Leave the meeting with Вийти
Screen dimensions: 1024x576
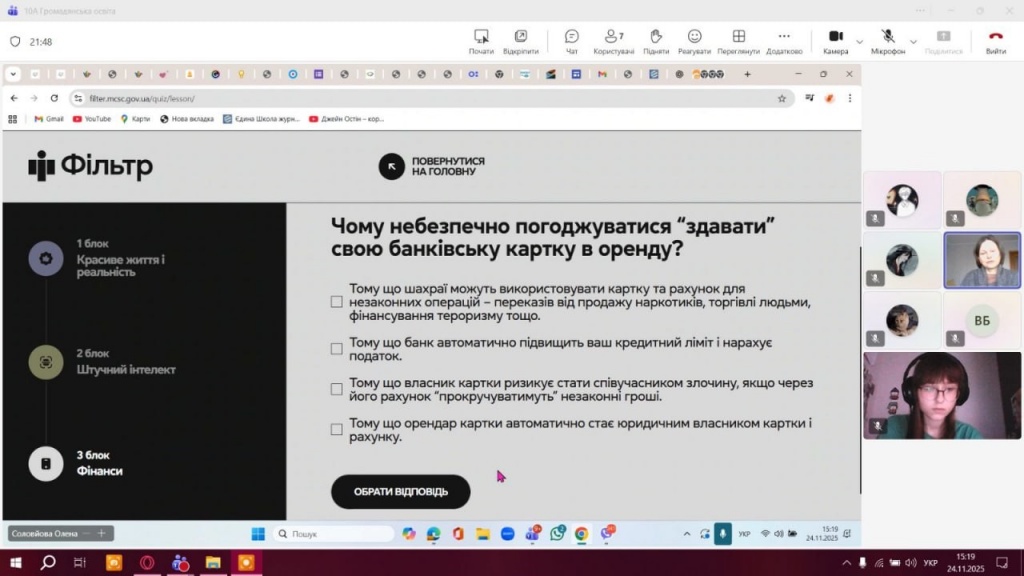pyautogui.click(x=995, y=41)
